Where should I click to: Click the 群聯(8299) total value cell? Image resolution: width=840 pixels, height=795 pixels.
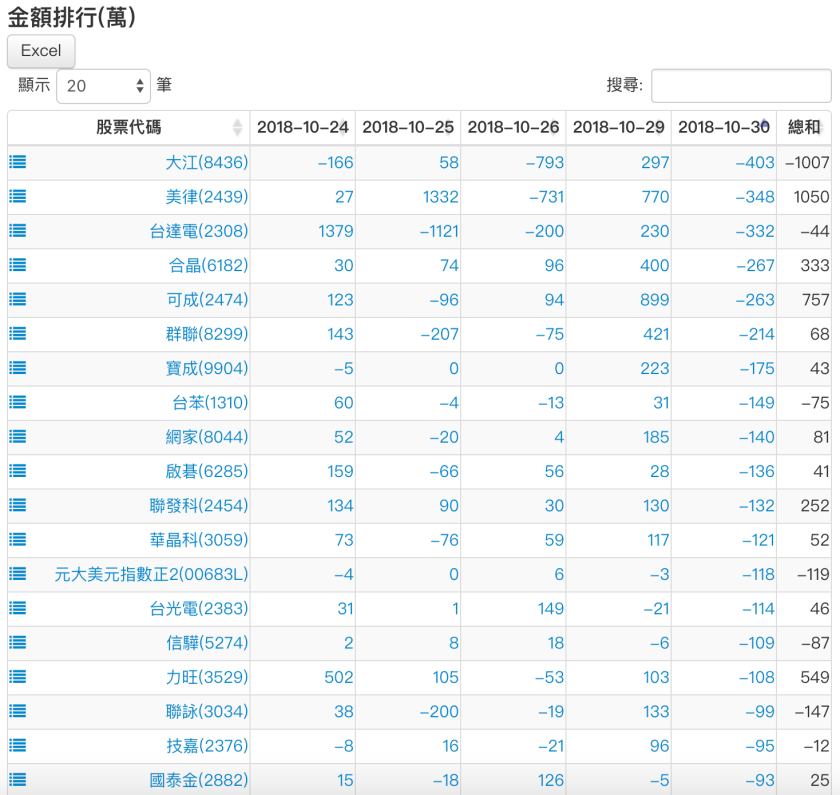pyautogui.click(x=819, y=333)
